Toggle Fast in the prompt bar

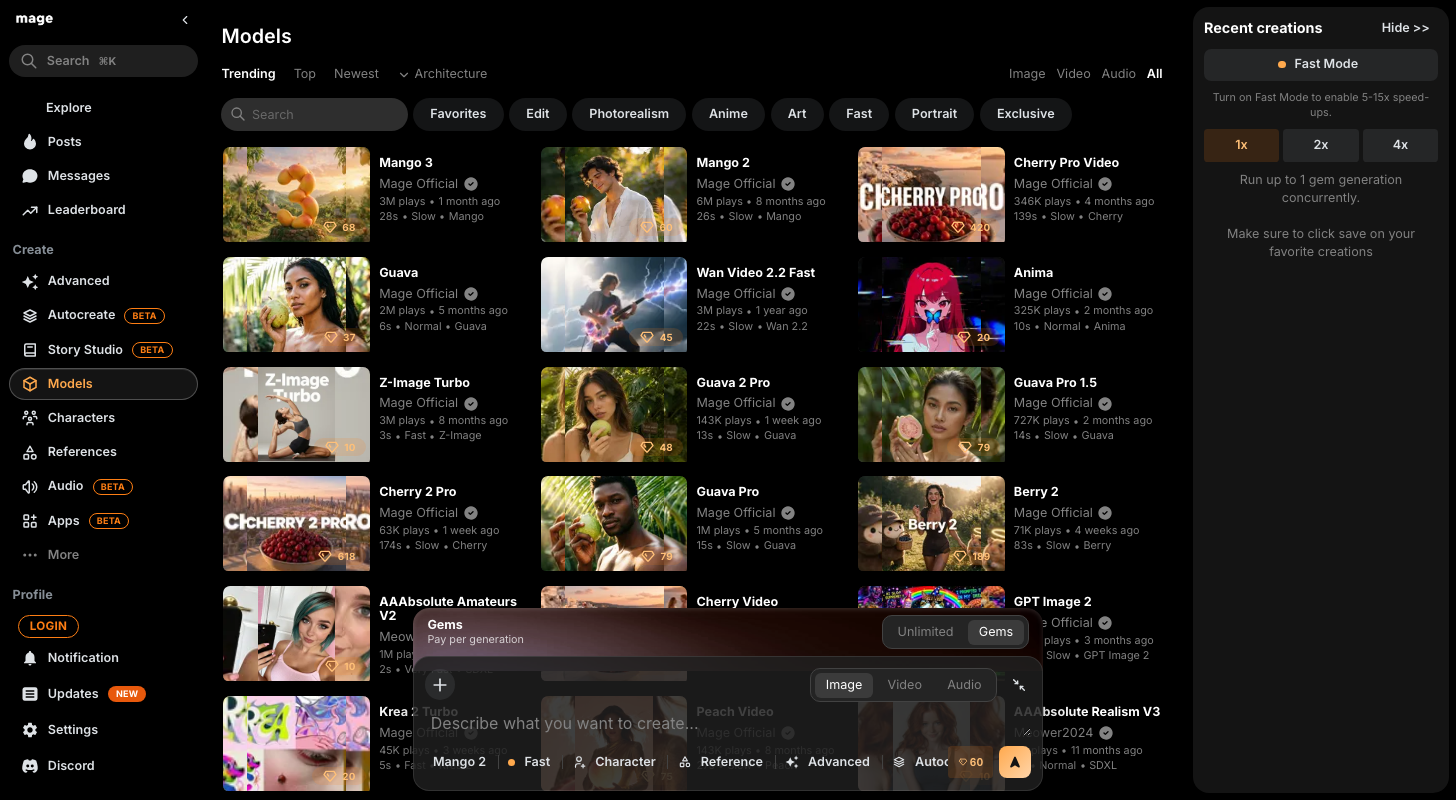529,762
